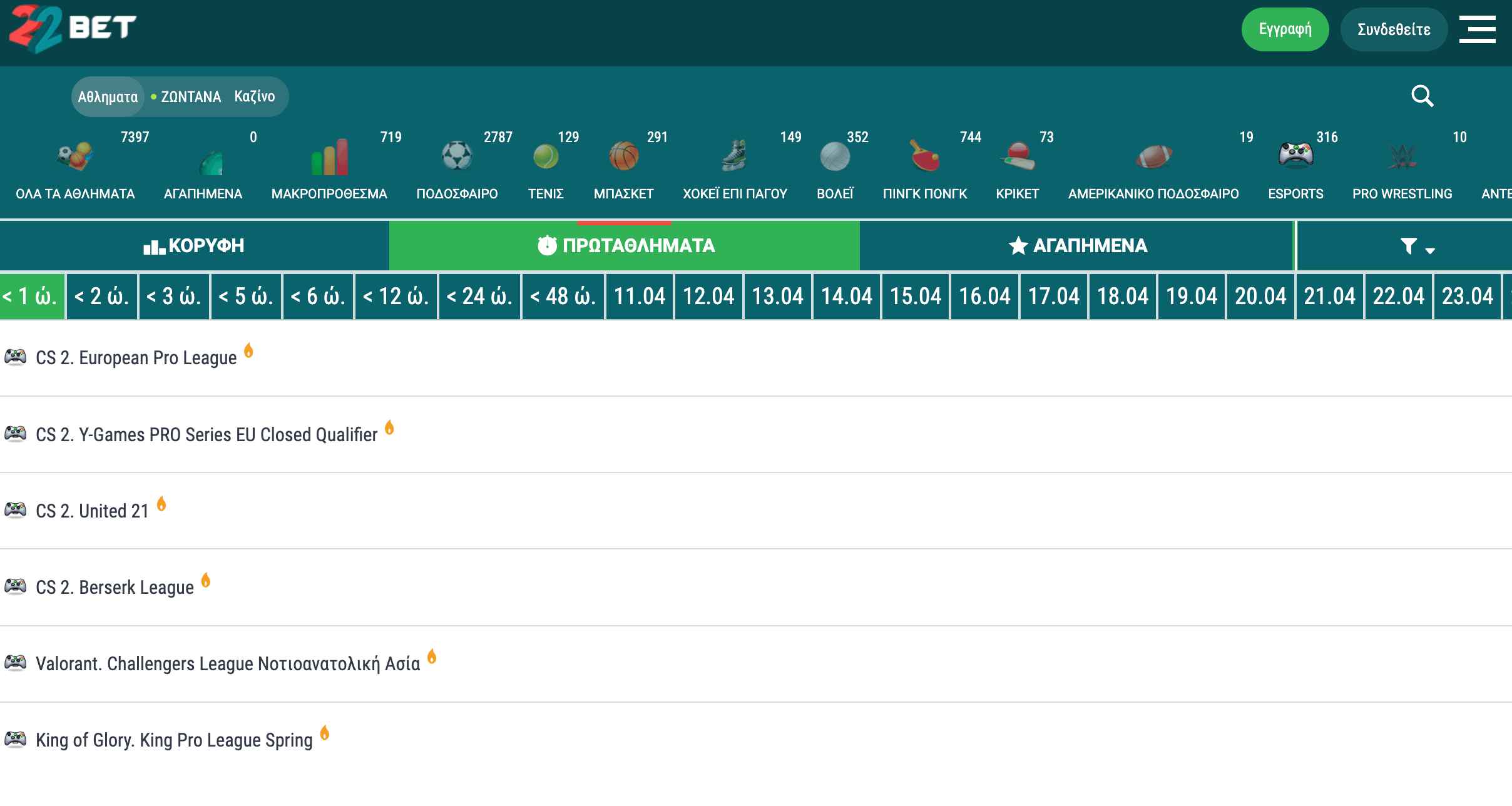This screenshot has width=1512, height=806.
Task: Switch to the ΑΓΑΠΗΜΕΝΑ star tab
Action: click(1078, 246)
